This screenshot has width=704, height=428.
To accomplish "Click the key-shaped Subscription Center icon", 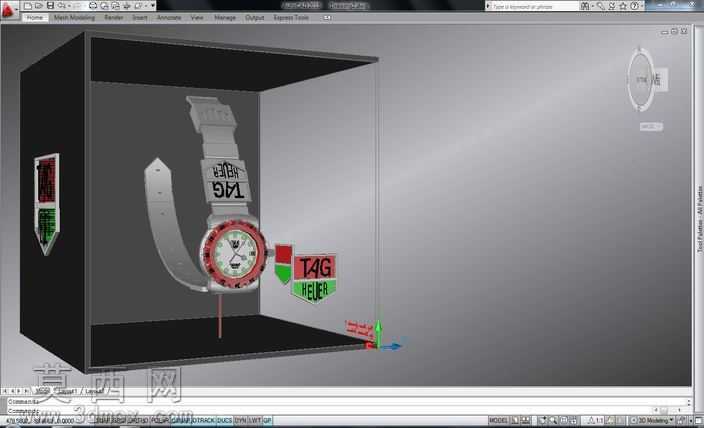I will tap(600, 6).
